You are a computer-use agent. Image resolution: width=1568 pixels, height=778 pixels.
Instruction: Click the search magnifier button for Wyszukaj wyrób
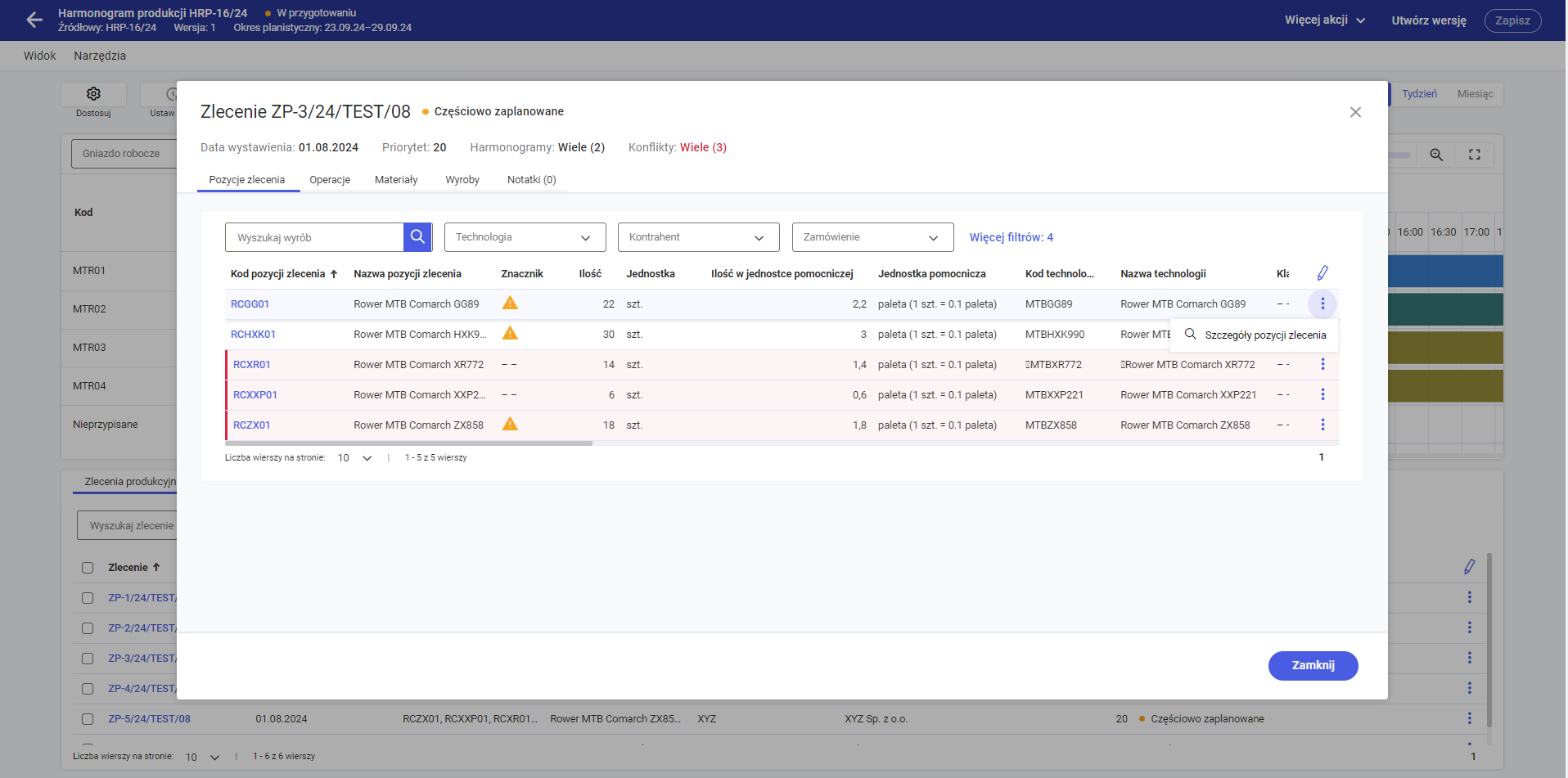click(417, 237)
